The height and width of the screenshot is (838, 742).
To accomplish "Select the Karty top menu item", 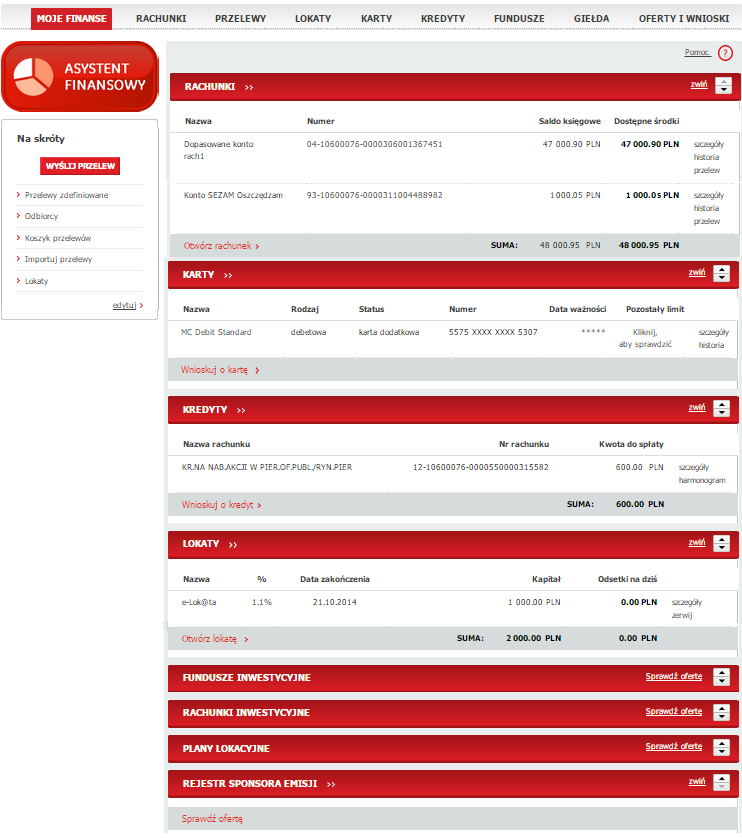I will pyautogui.click(x=376, y=19).
